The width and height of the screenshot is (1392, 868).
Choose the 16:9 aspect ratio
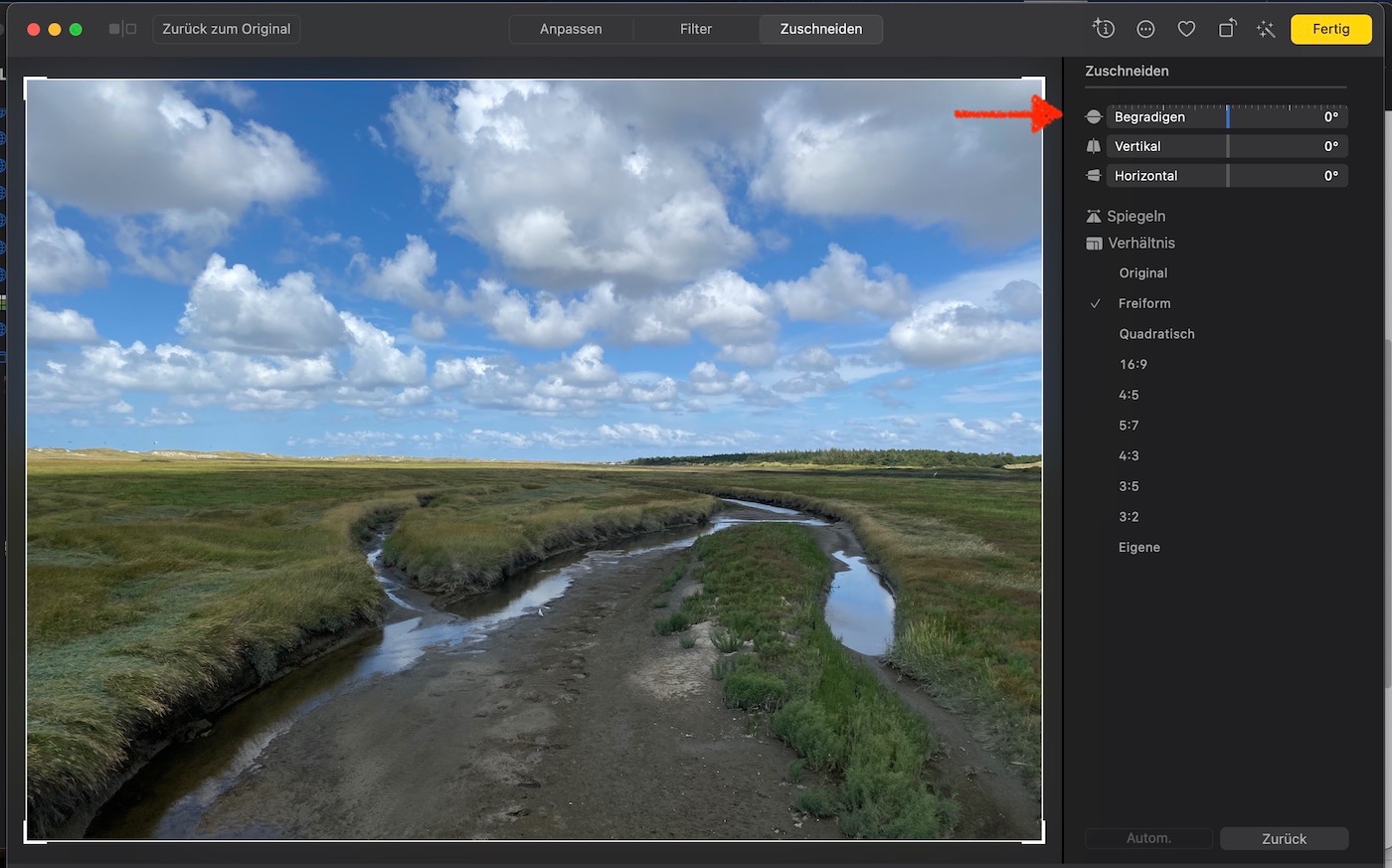coord(1132,365)
